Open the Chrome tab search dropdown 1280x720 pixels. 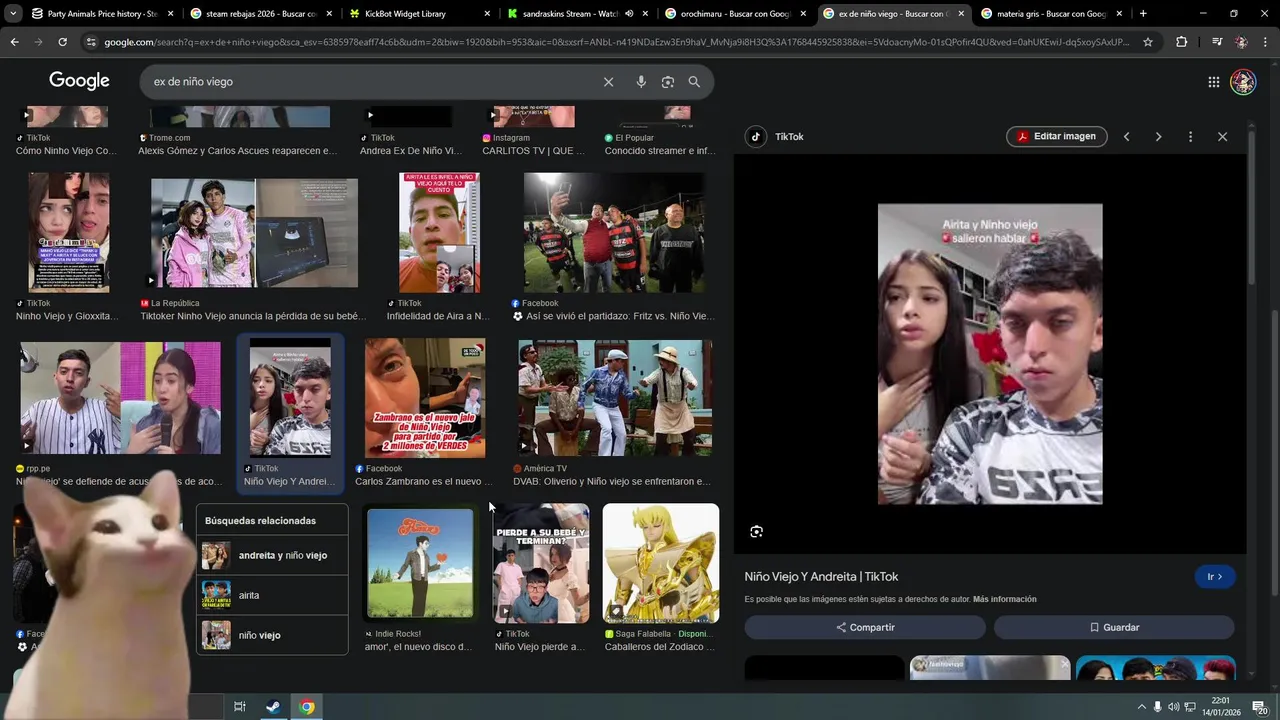click(13, 14)
